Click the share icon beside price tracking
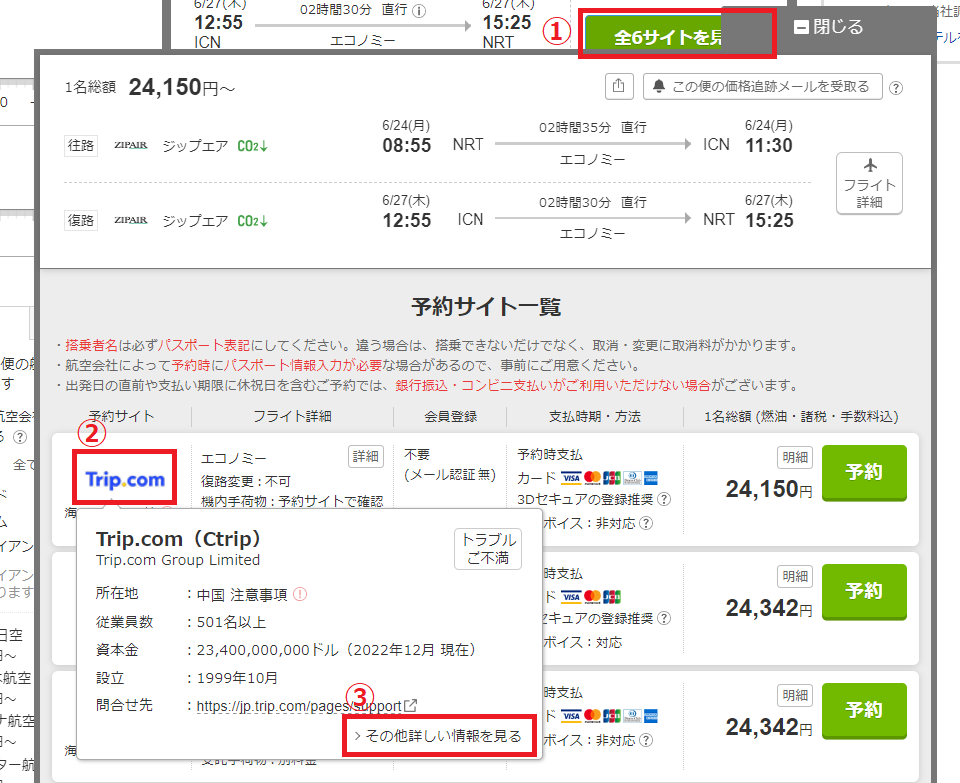This screenshot has height=783, width=960. (619, 87)
